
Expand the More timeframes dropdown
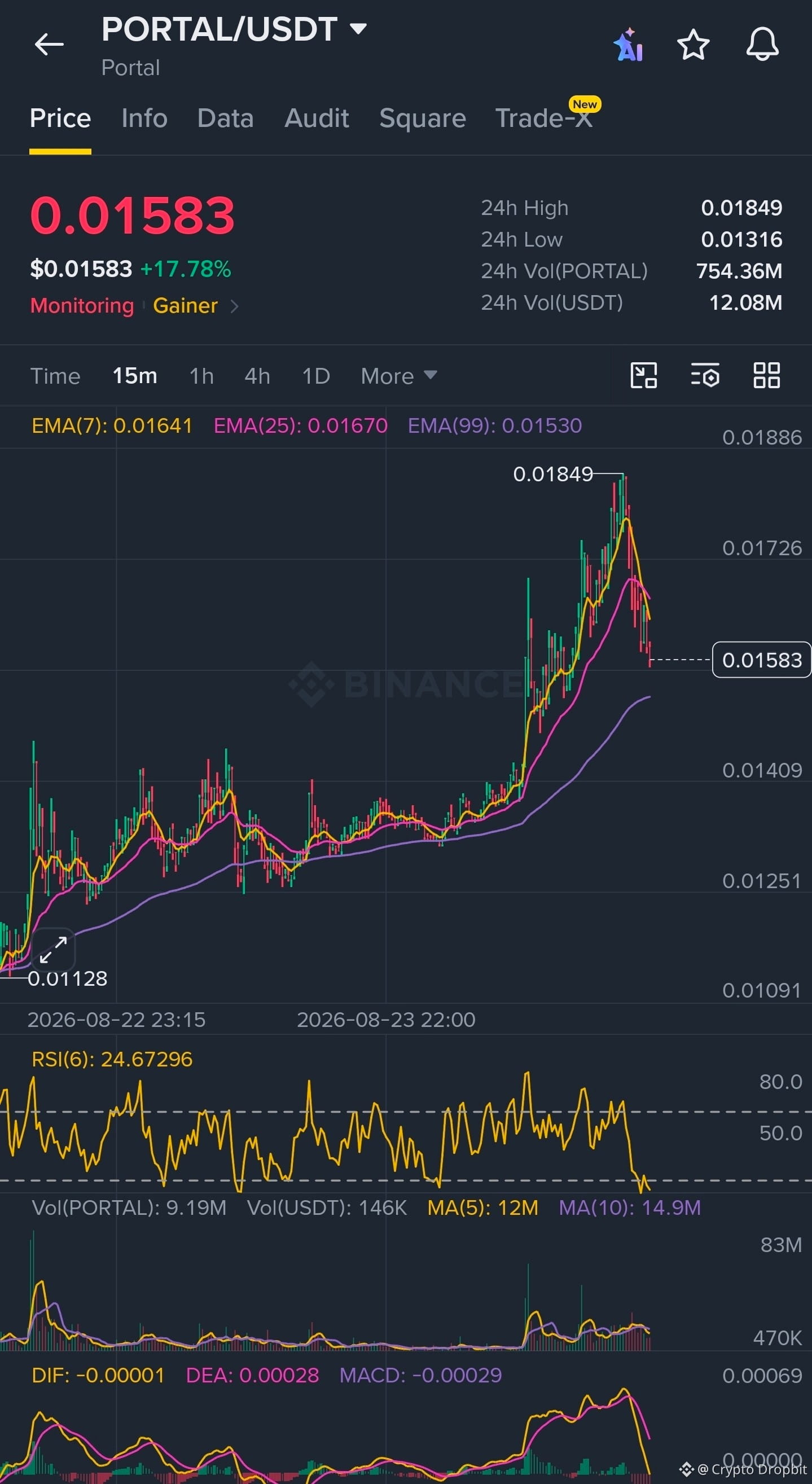click(x=399, y=376)
